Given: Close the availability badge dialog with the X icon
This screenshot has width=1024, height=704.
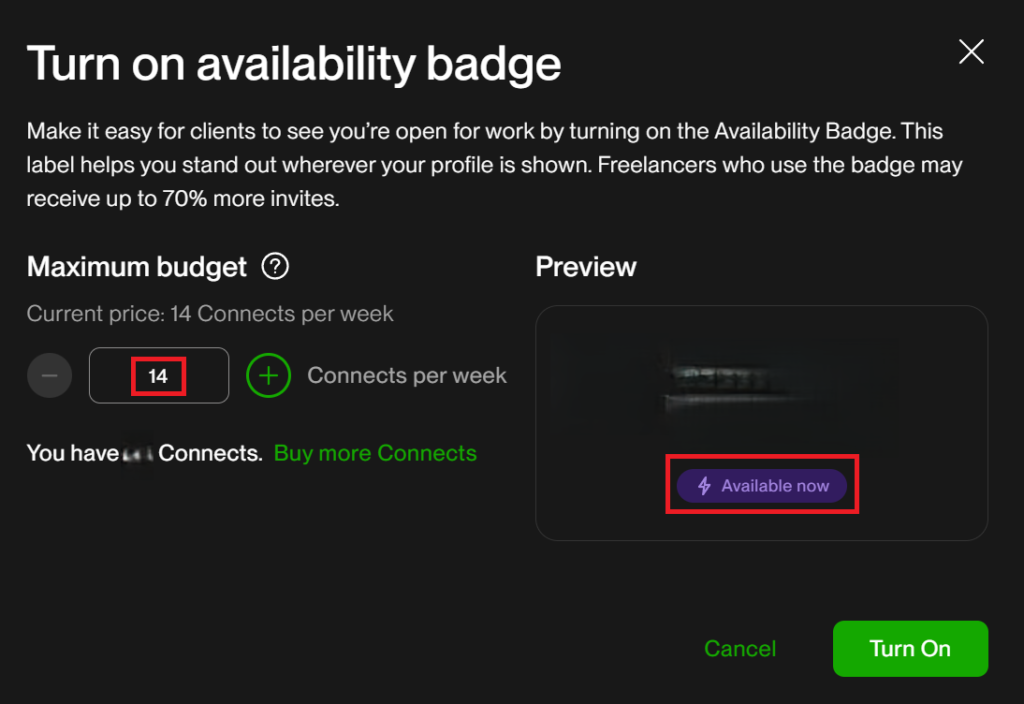Looking at the screenshot, I should coord(971,51).
